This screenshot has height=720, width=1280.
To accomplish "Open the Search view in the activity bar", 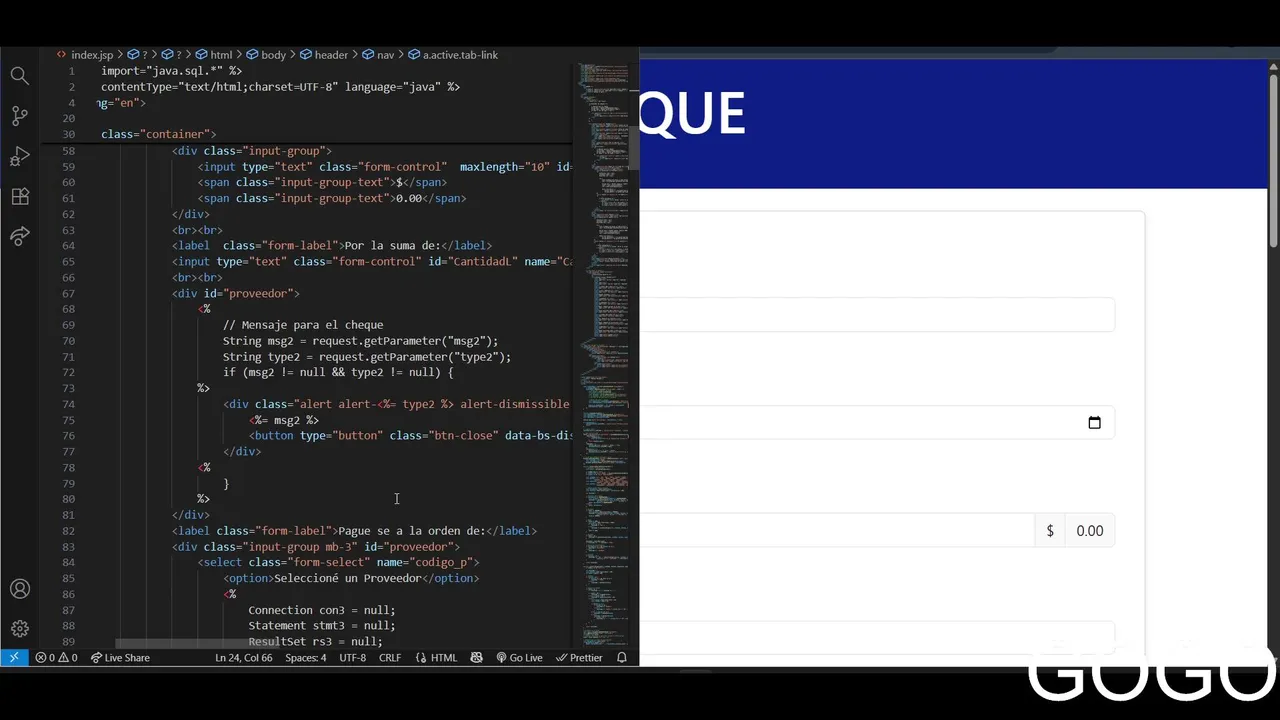I will [x=20, y=76].
